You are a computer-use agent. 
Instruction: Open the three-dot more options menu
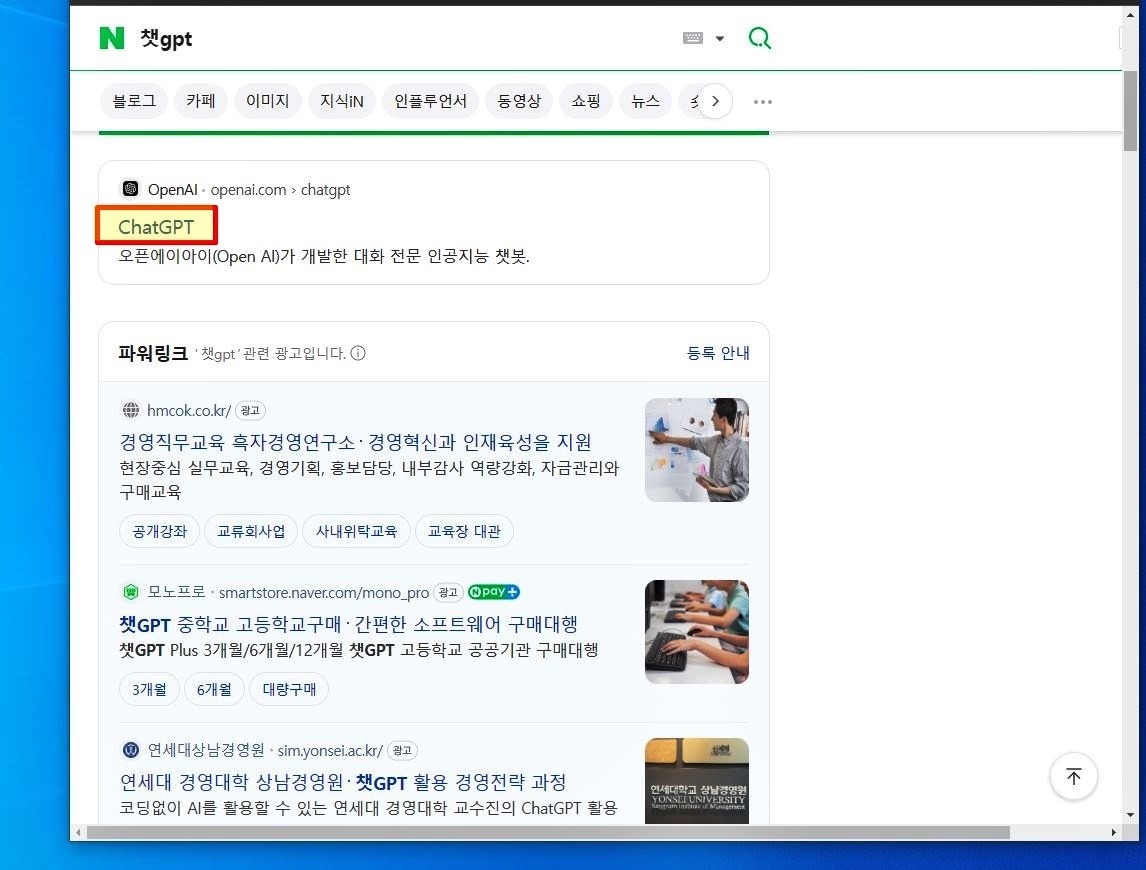762,102
